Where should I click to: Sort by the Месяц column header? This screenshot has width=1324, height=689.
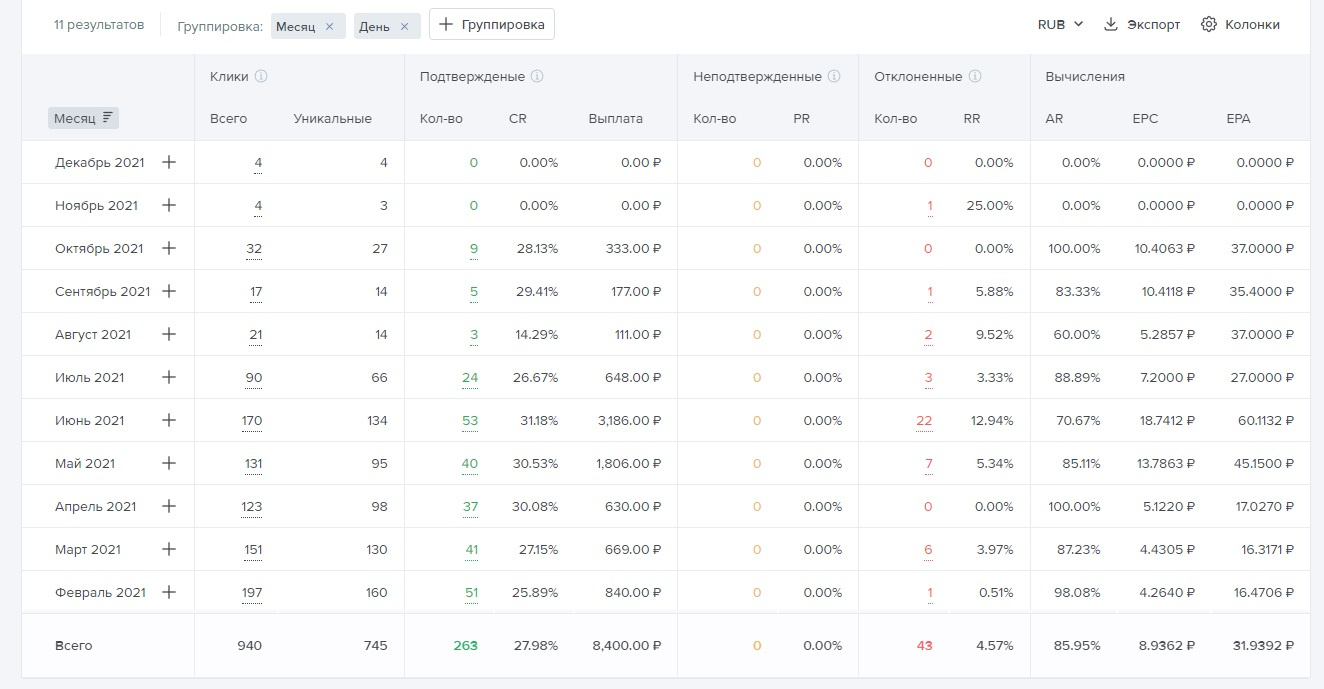[x=83, y=118]
